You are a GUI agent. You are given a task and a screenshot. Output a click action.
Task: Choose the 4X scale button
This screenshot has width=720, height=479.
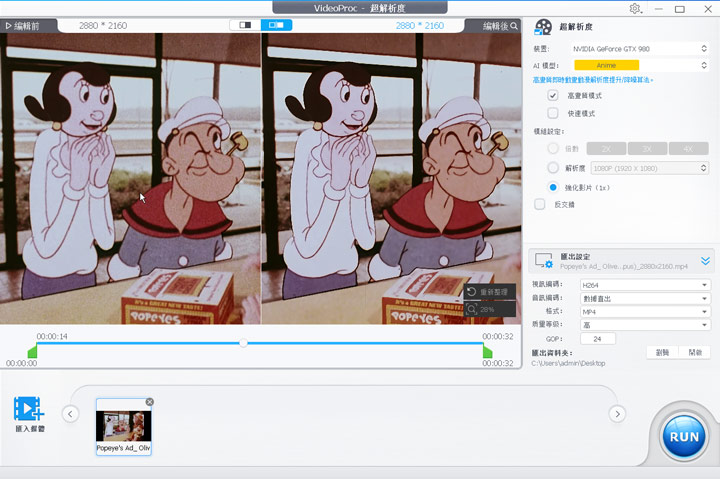click(x=688, y=149)
